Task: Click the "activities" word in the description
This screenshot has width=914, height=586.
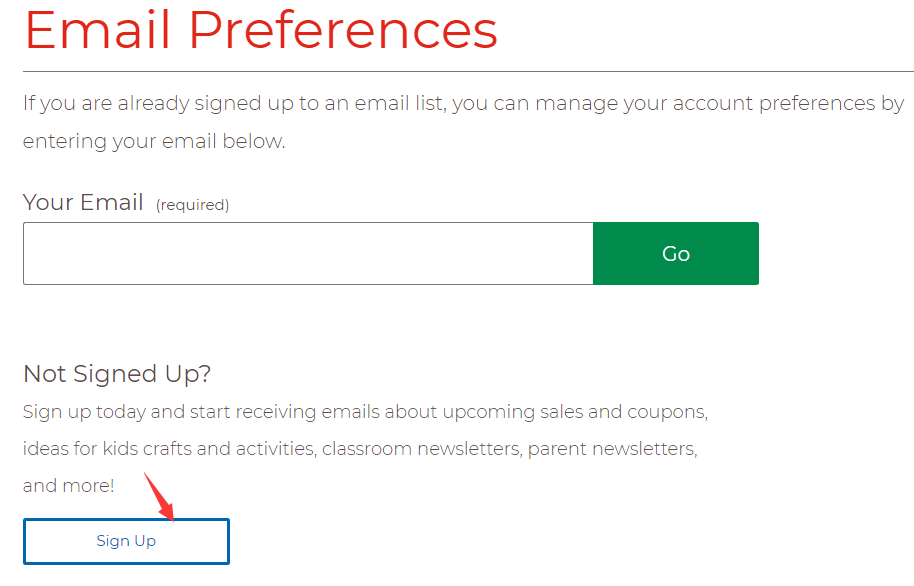Action: [275, 449]
